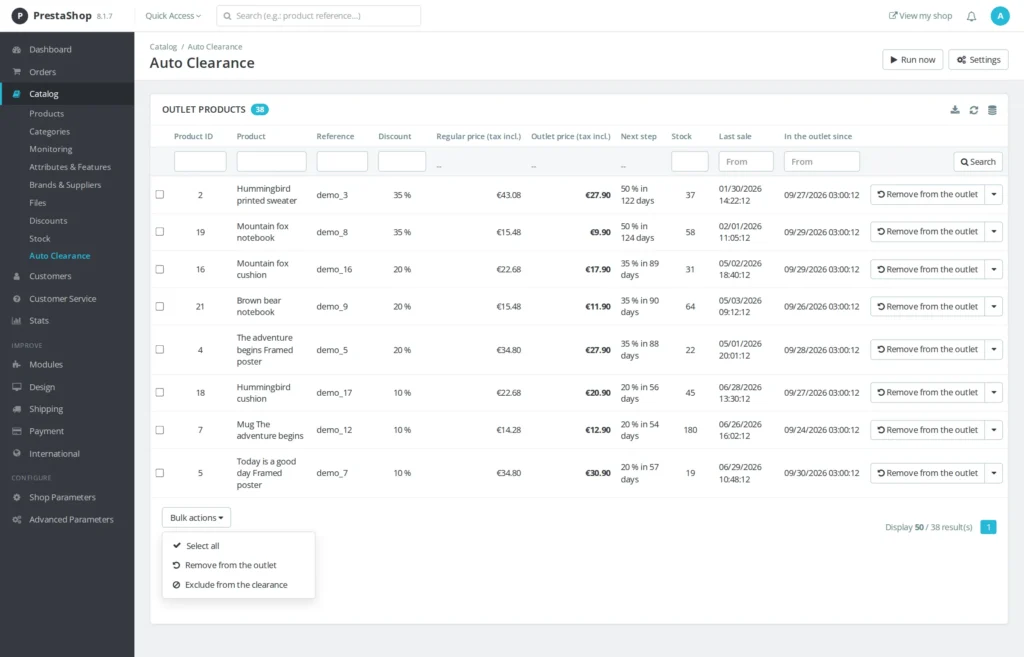Click the Catalog breadcrumb link
Image resolution: width=1024 pixels, height=657 pixels.
coord(163,47)
